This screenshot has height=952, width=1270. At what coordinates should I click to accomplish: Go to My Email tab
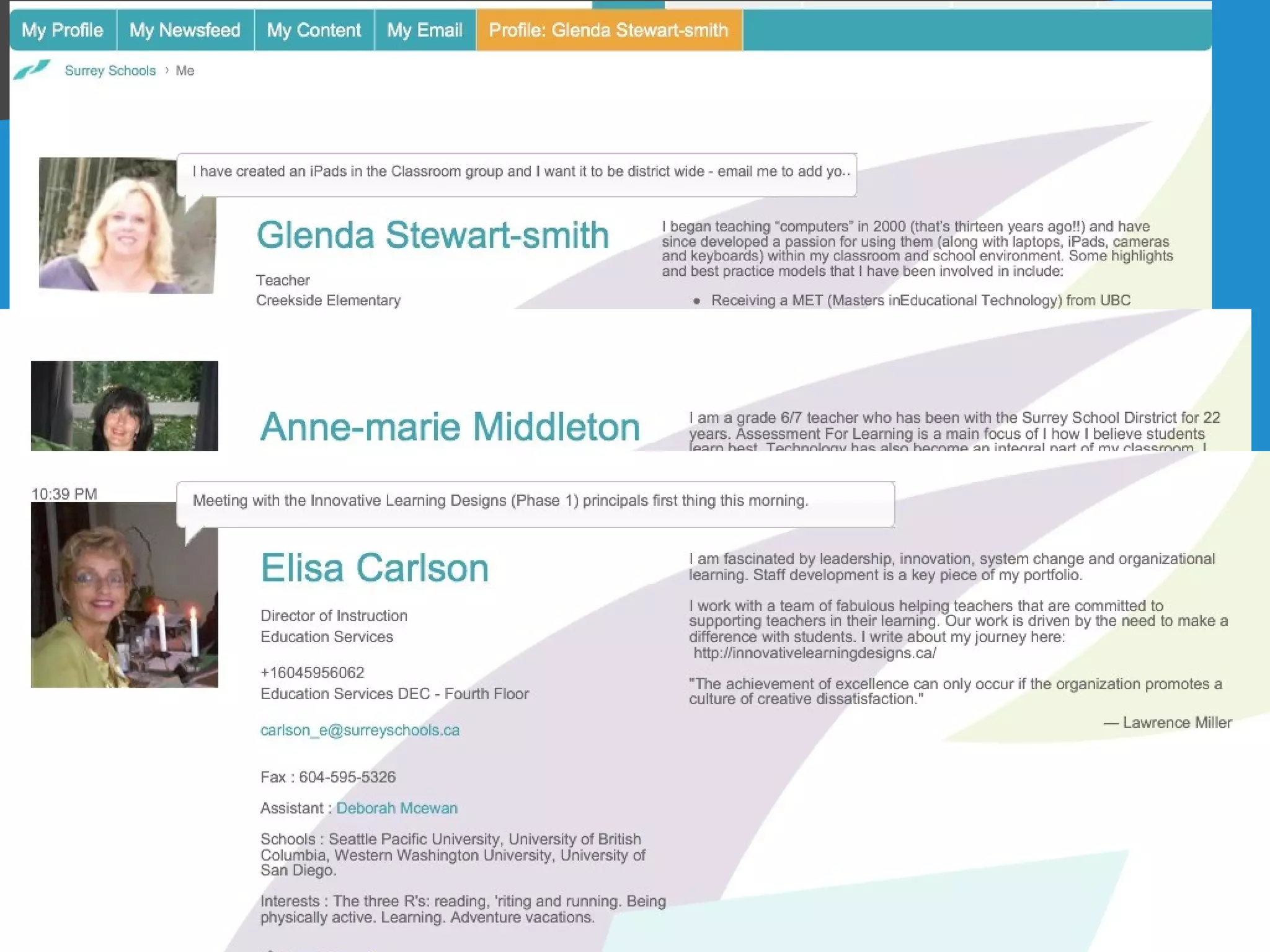(x=425, y=30)
